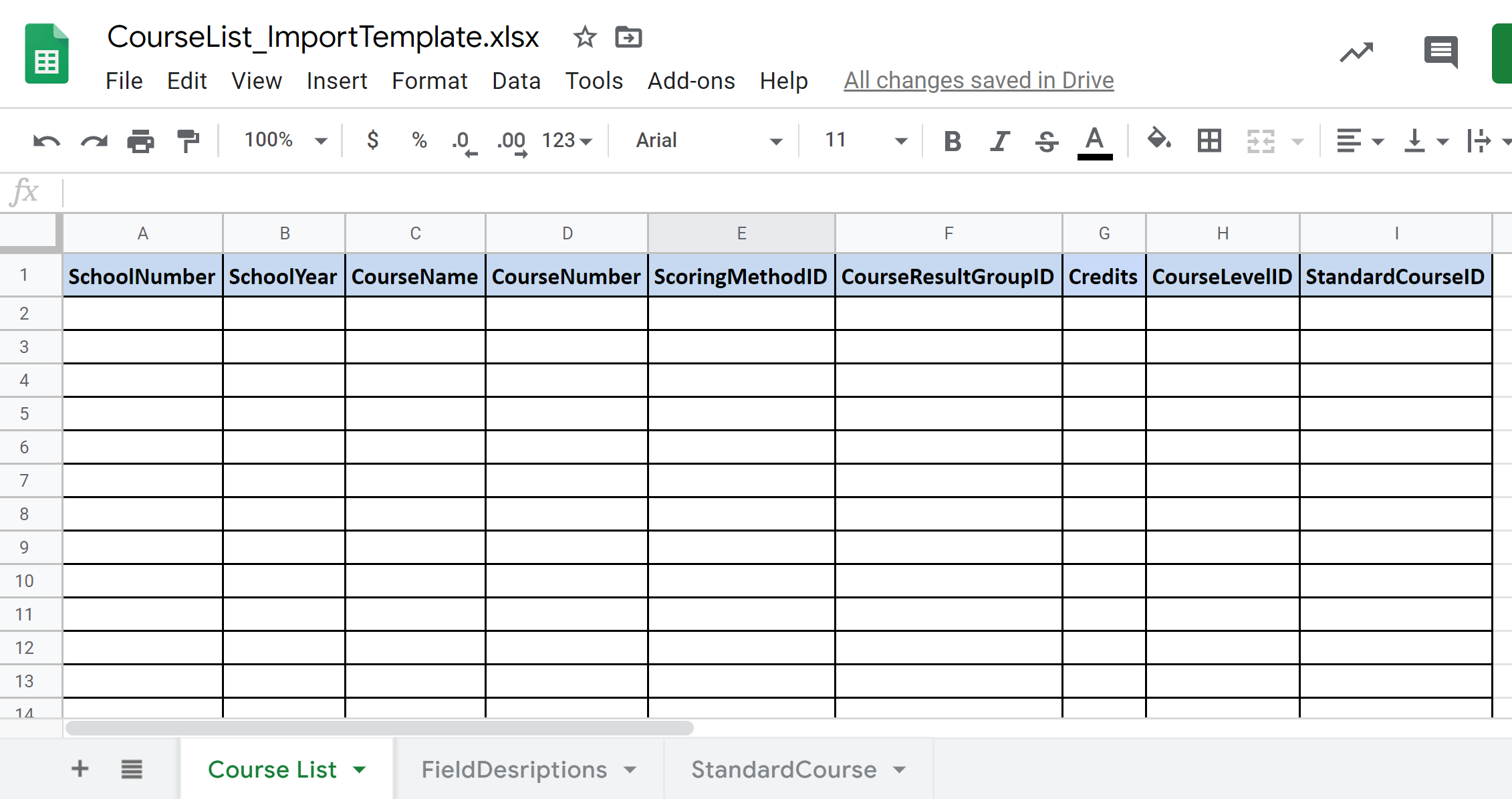1512x799 pixels.
Task: Open the comments history icon
Action: pos(1440,51)
